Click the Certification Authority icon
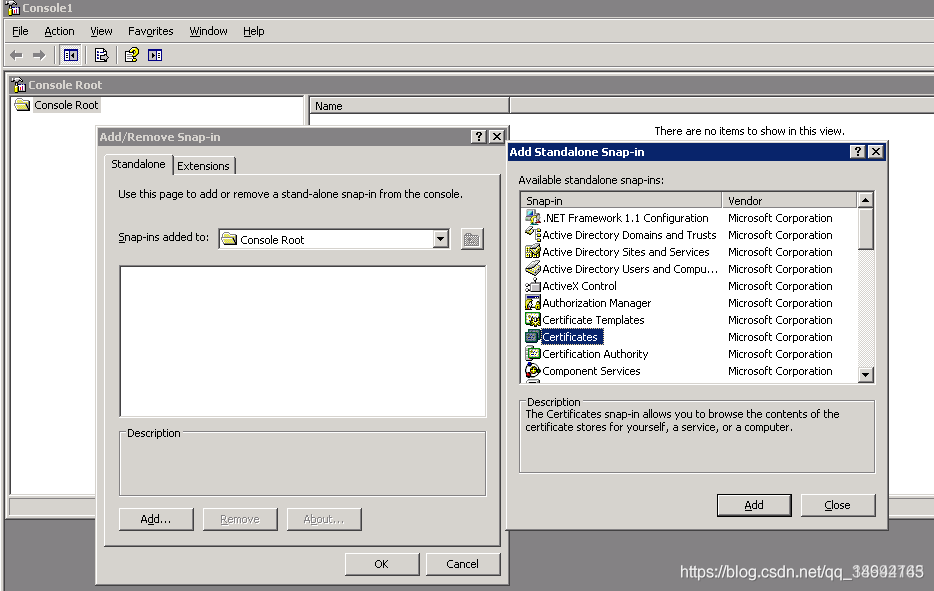Viewport: 934px width, 591px height. point(533,353)
